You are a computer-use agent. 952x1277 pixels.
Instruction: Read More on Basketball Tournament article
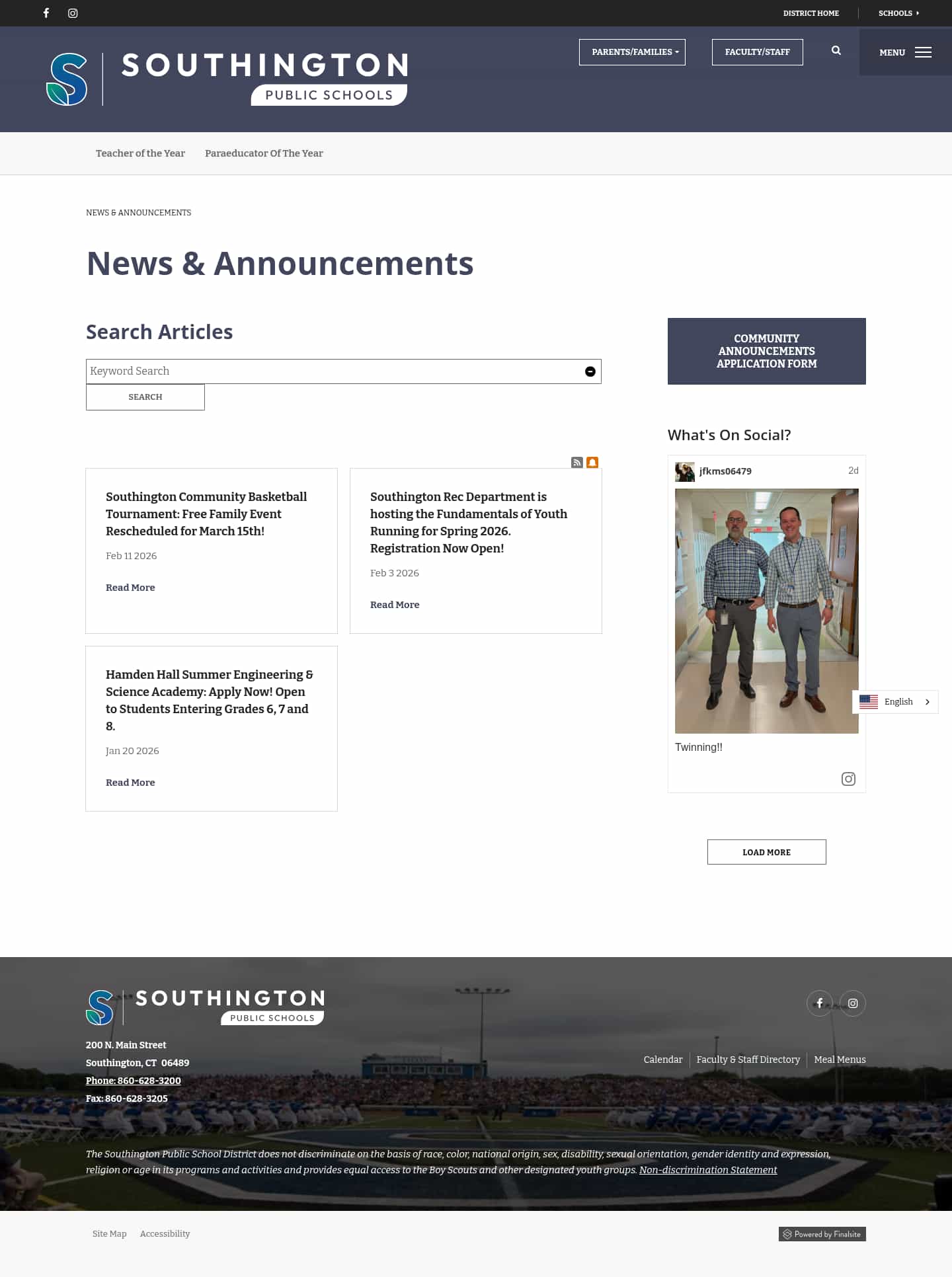coord(130,588)
